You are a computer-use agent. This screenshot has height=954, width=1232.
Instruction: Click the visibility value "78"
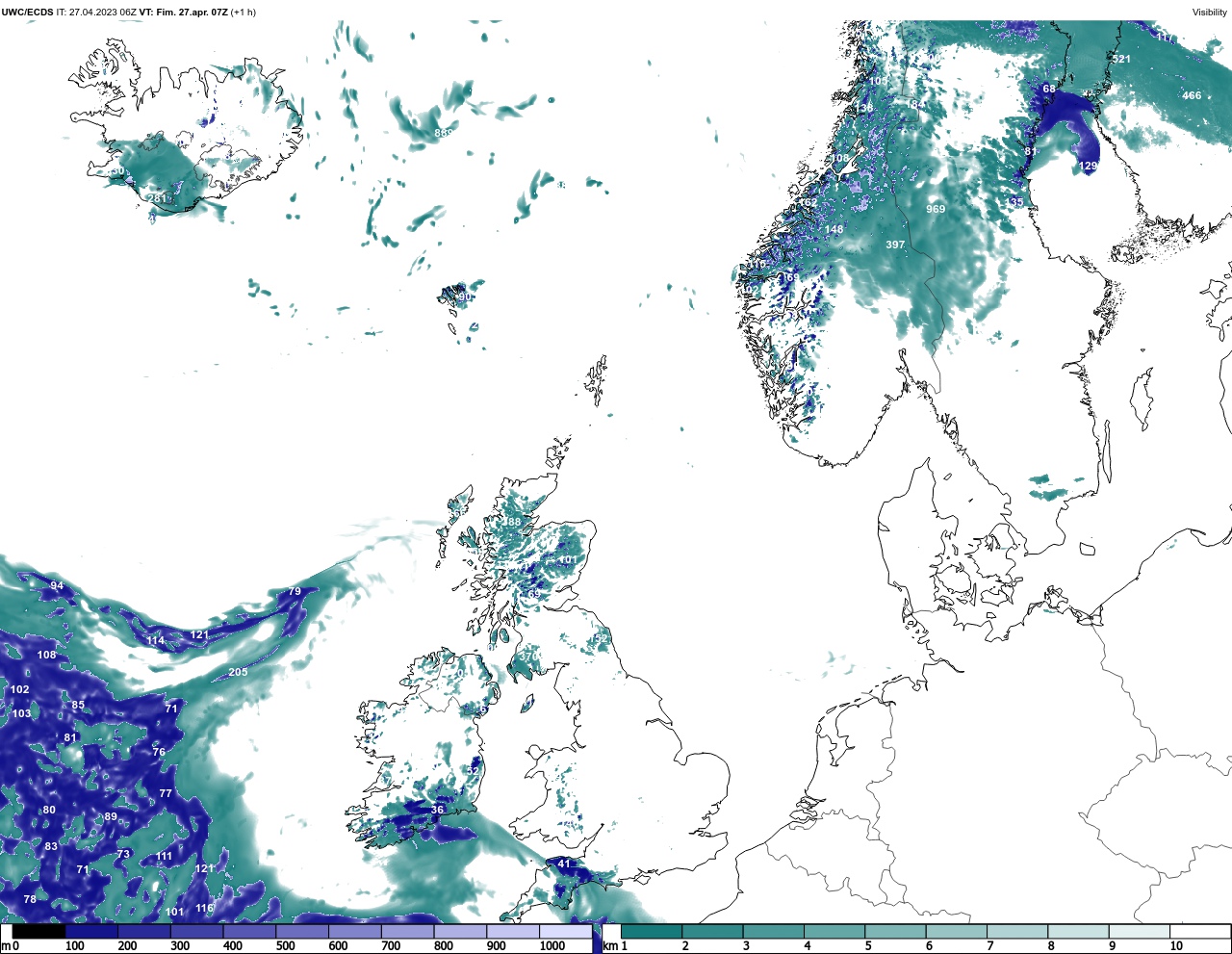click(30, 900)
